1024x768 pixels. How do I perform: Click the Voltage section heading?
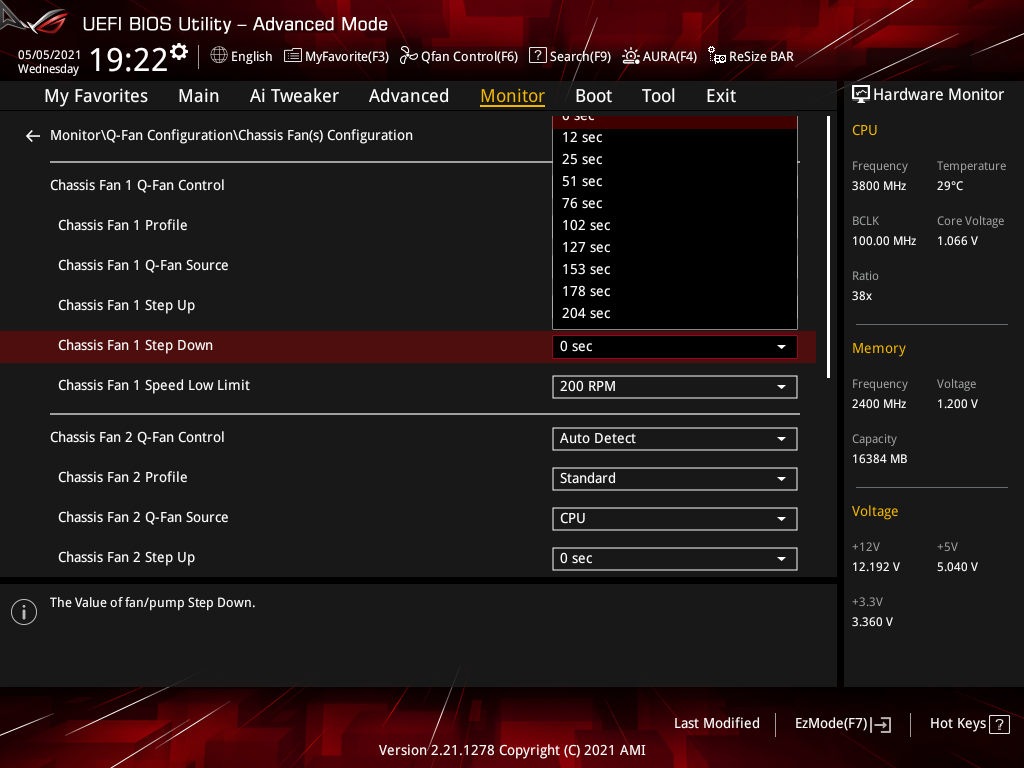tap(875, 511)
